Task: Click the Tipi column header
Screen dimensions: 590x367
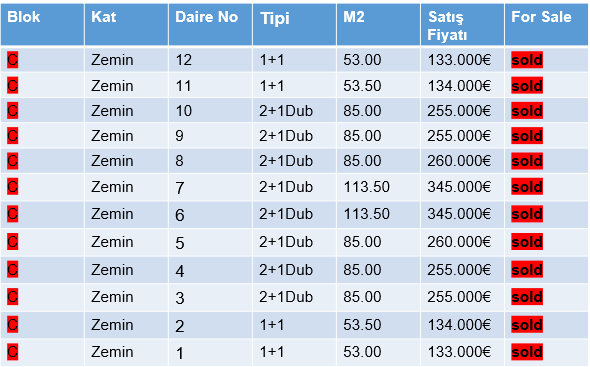Action: coord(294,24)
